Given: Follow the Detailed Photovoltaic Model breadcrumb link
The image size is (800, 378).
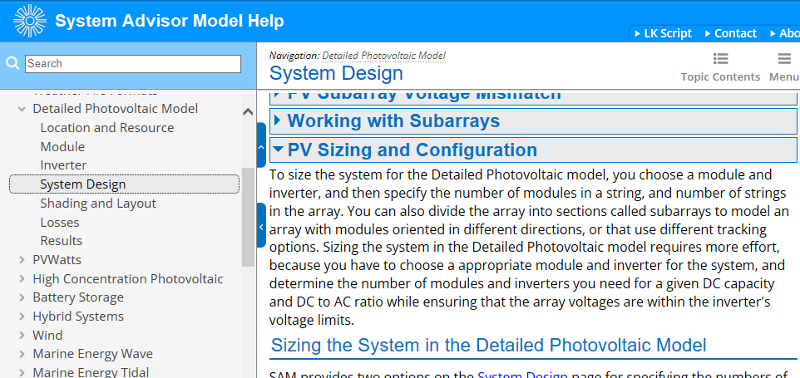Looking at the screenshot, I should pos(384,56).
